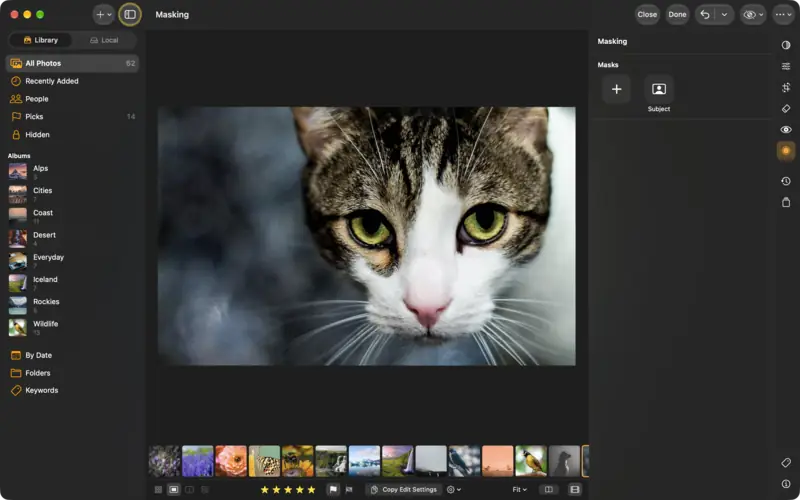Set rating with the first star
Image resolution: width=800 pixels, height=500 pixels.
coord(264,490)
